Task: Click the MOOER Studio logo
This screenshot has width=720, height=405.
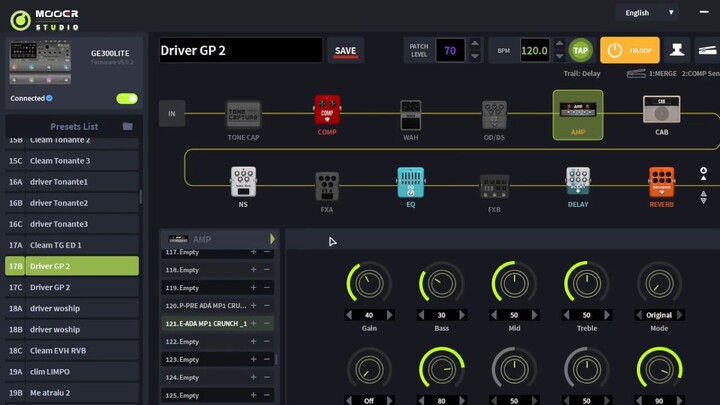Action: click(x=44, y=20)
